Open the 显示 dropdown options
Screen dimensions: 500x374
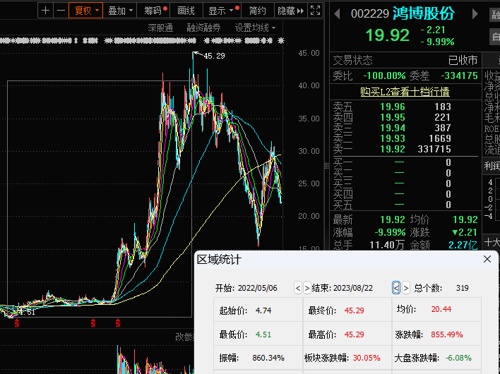point(222,11)
